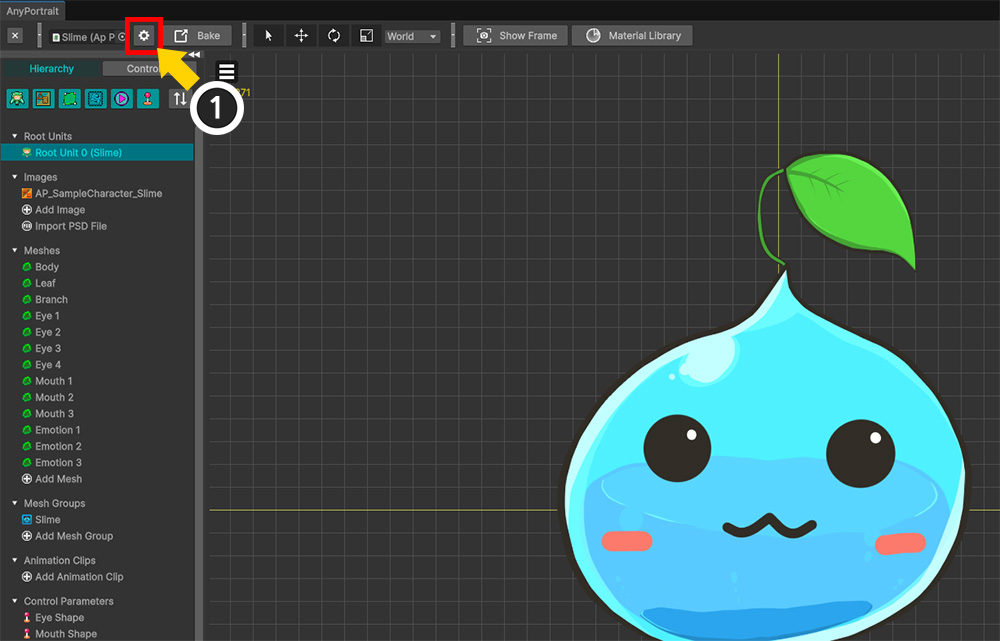Toggle the image filter icon
Screen dimensions: 1000x641
point(43,98)
